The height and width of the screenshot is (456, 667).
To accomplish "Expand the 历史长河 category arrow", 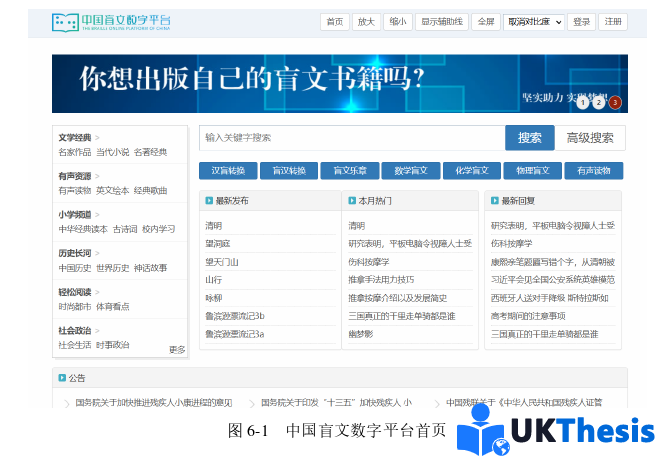I will [x=97, y=254].
